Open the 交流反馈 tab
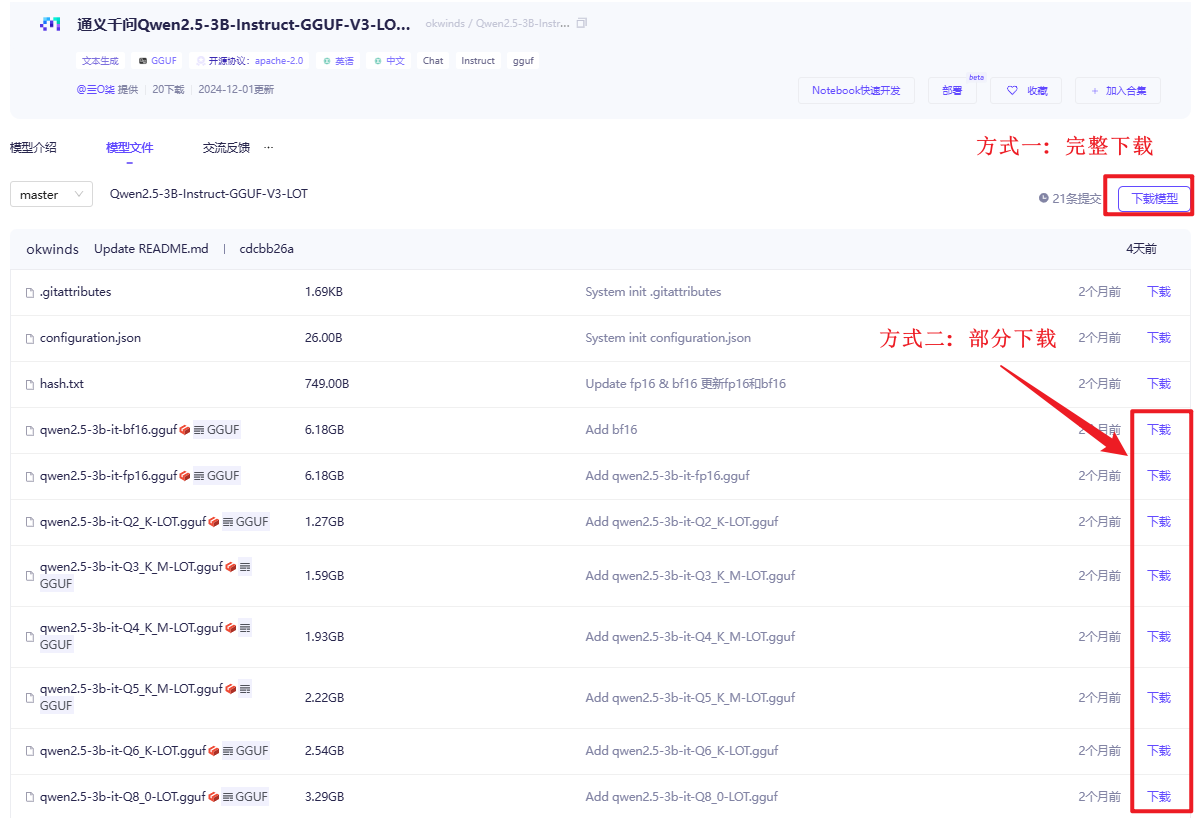 pos(226,148)
